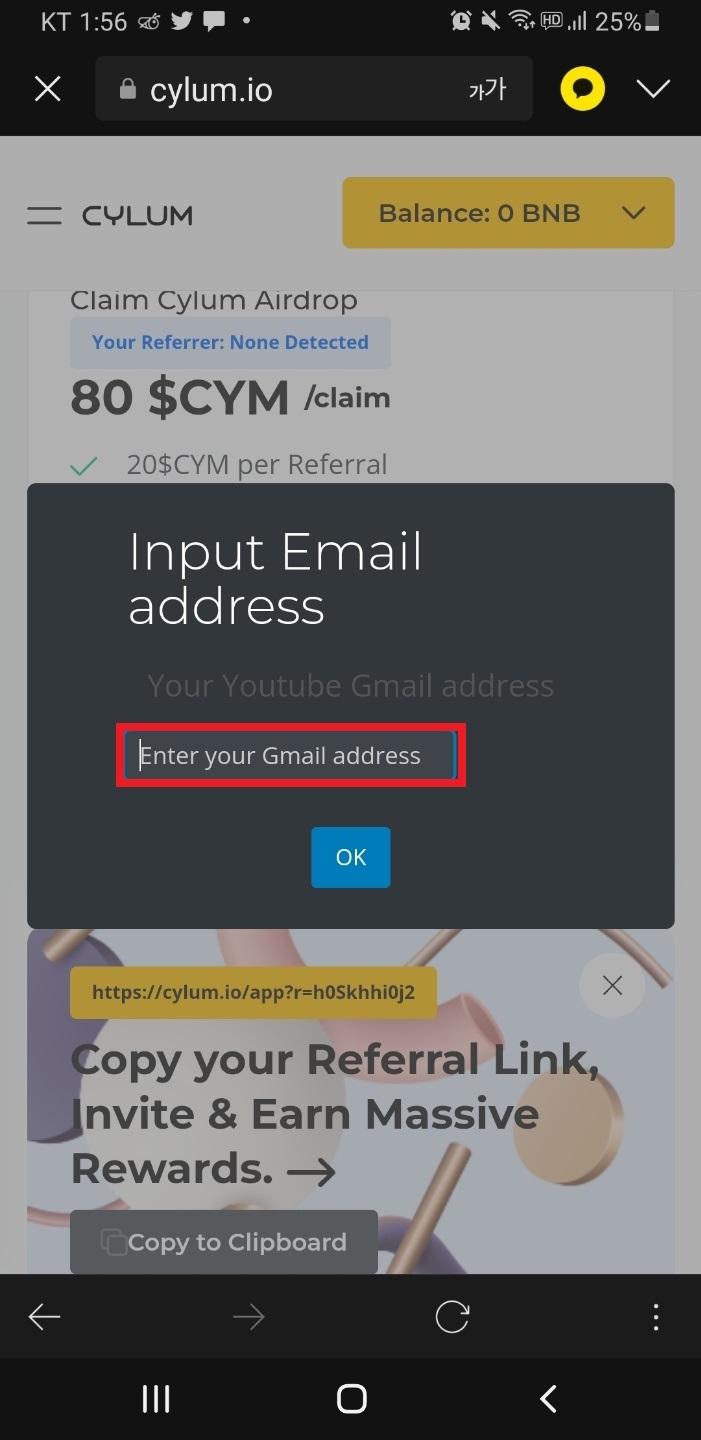Screen dimensions: 701x1440
Task: Tap the browser forward arrow
Action: click(x=248, y=1317)
